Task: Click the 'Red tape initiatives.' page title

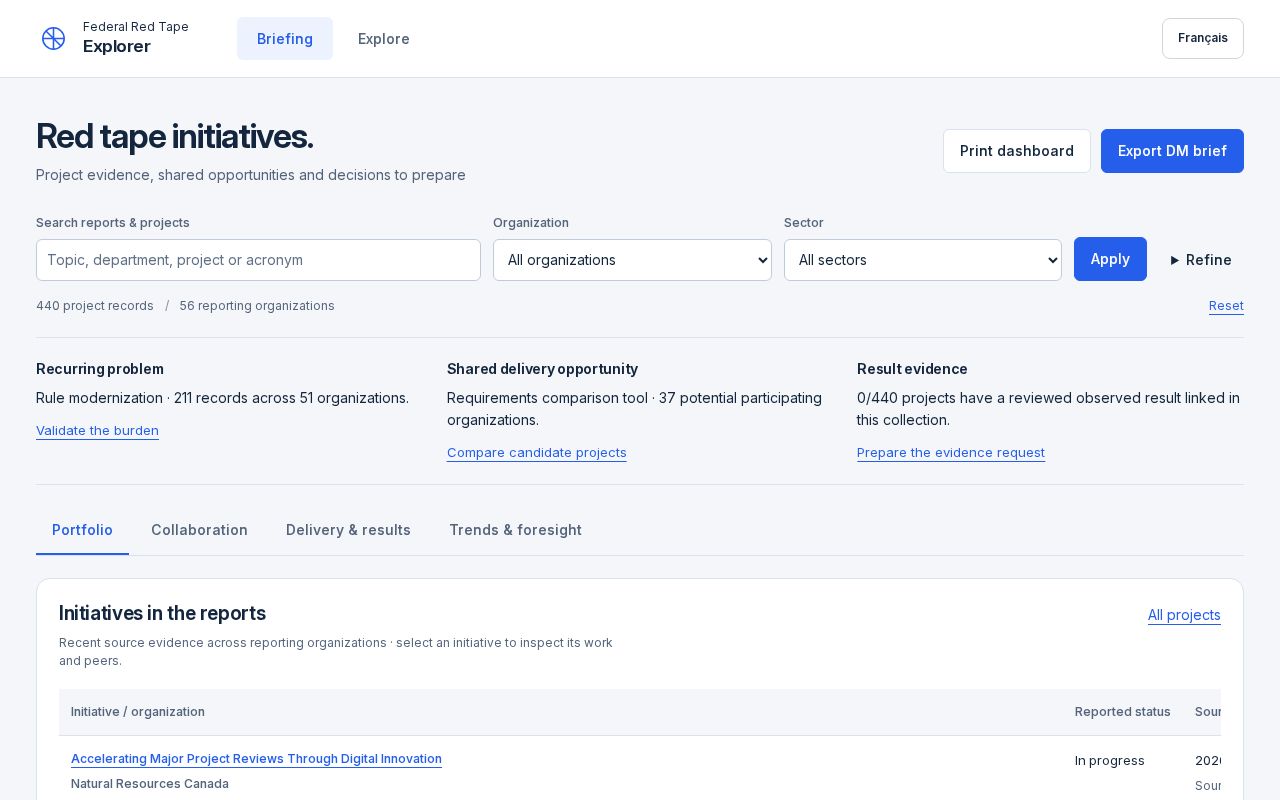Action: [175, 136]
